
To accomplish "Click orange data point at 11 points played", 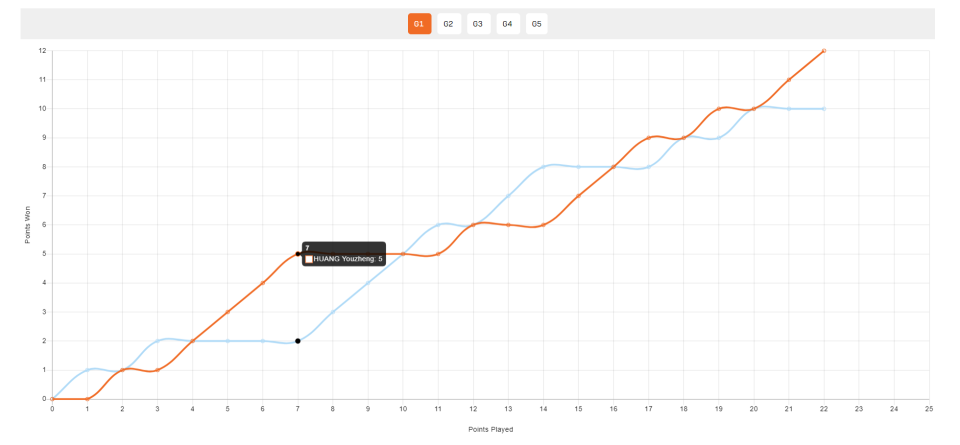I will point(438,253).
